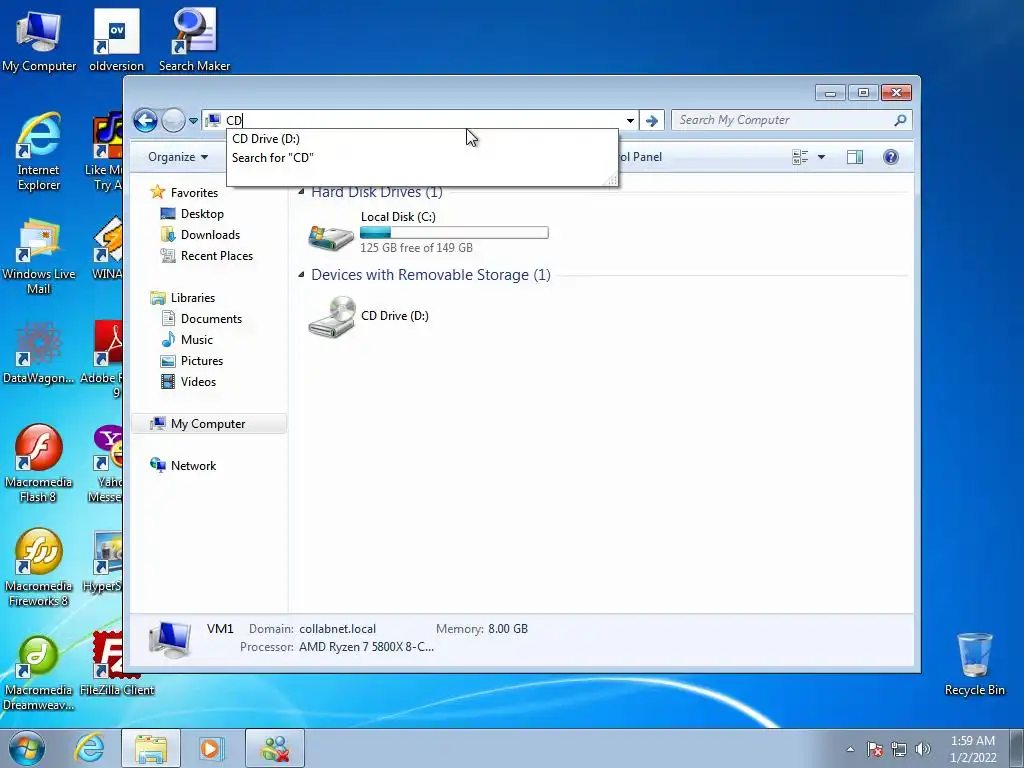Click the "AMD Ryzen 7 5800X" processor value
This screenshot has width=1024, height=768.
coord(366,647)
